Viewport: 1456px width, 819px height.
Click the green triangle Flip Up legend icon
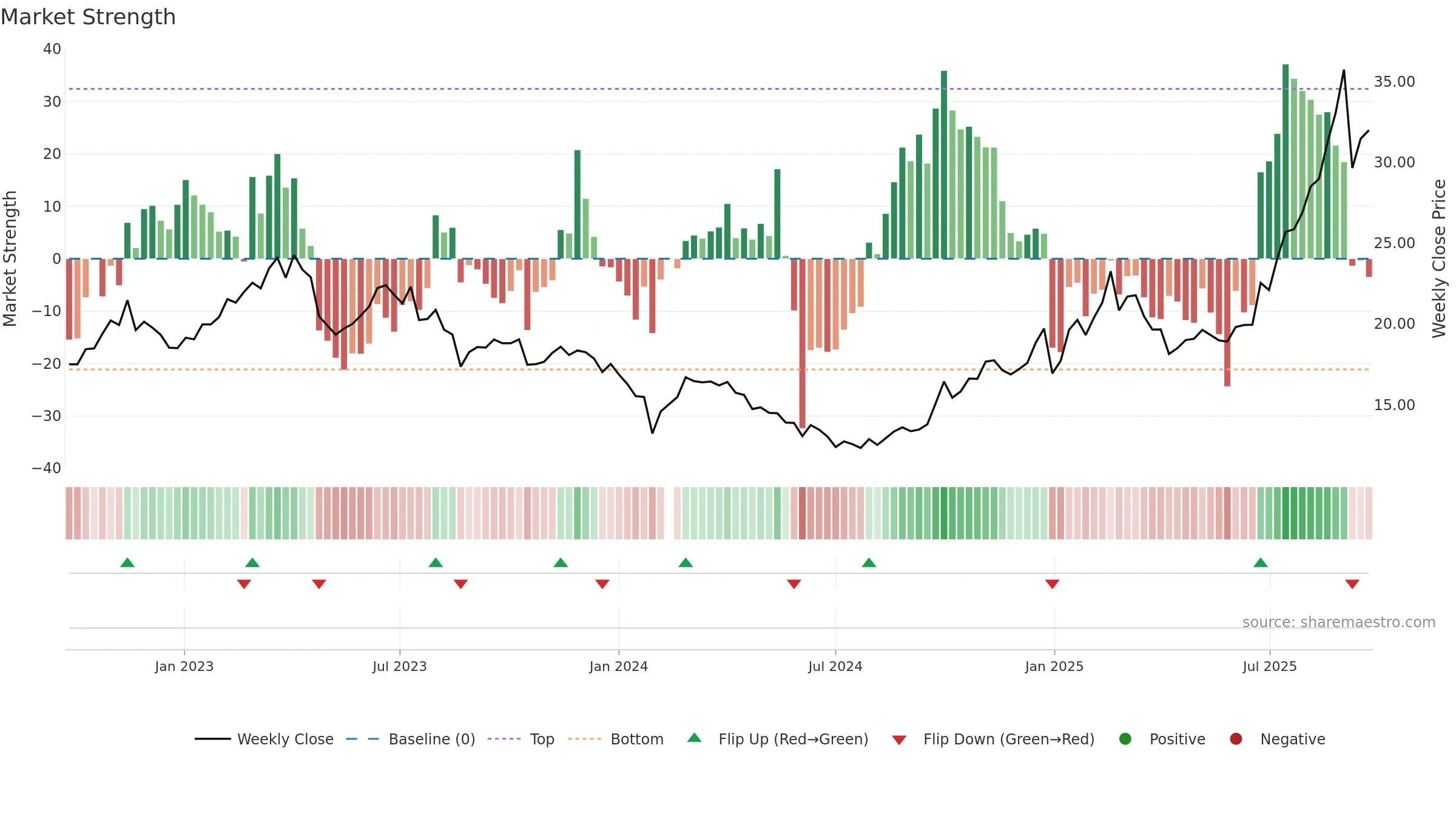[x=695, y=738]
